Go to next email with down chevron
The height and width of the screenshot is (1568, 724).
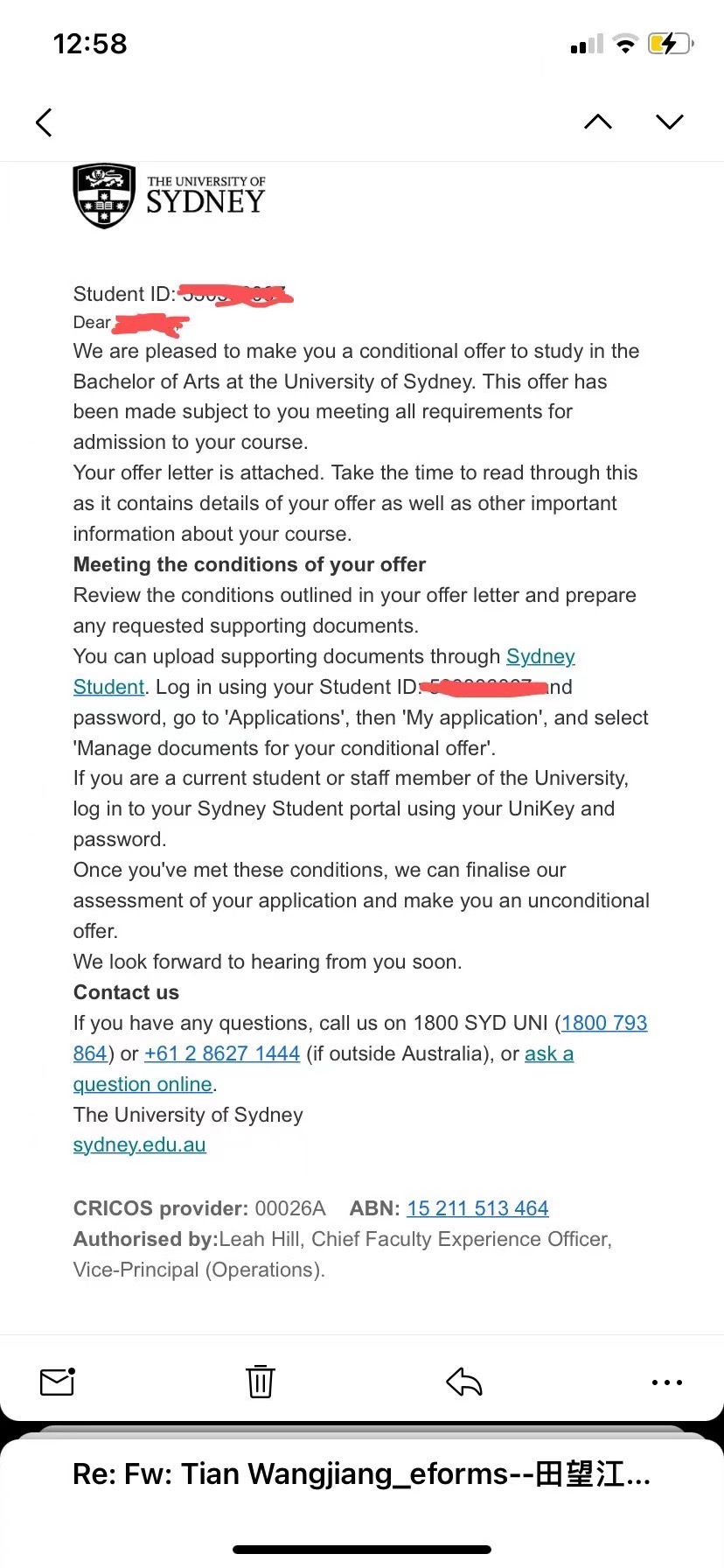click(670, 122)
